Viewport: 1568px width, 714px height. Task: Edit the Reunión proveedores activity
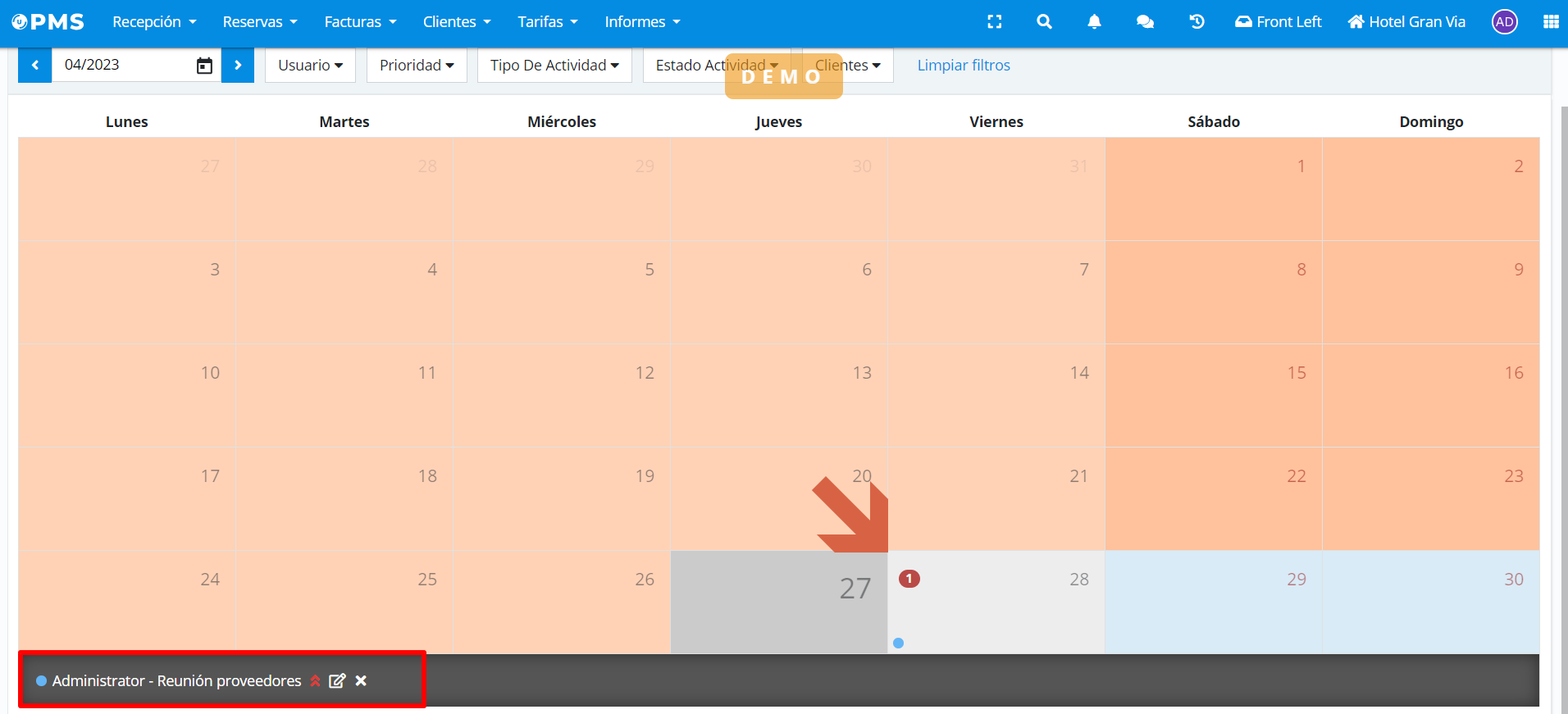337,680
